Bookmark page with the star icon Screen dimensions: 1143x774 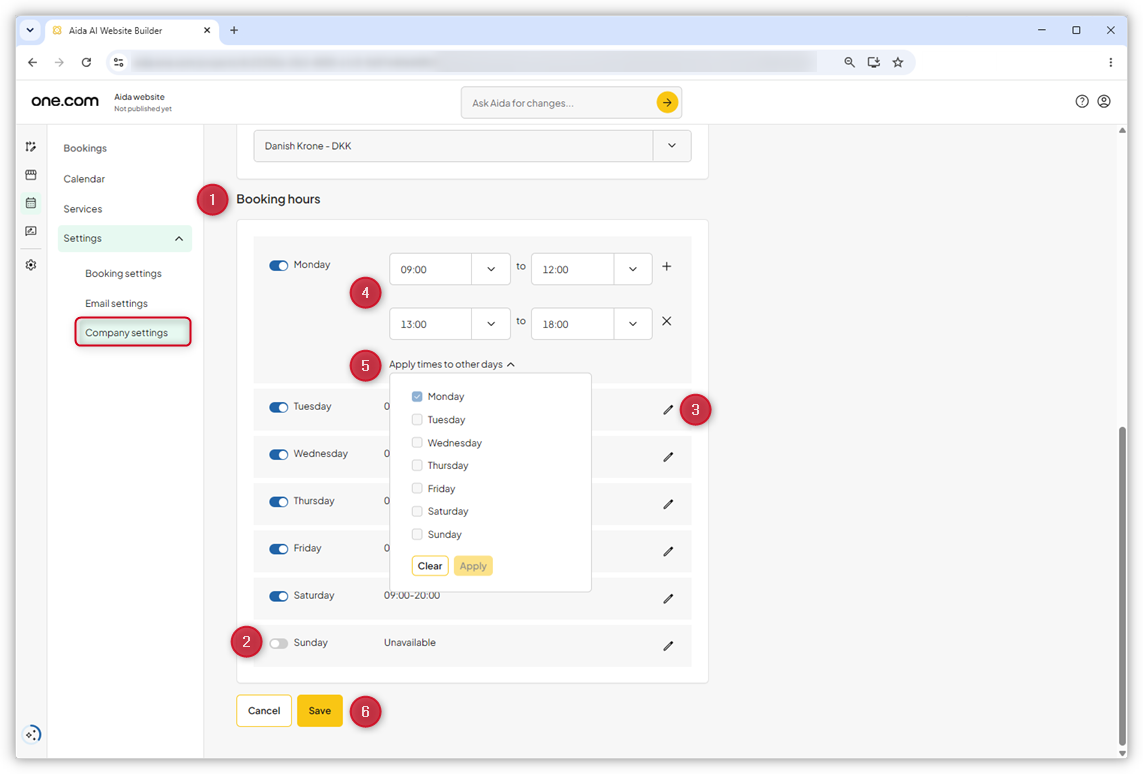pos(898,63)
